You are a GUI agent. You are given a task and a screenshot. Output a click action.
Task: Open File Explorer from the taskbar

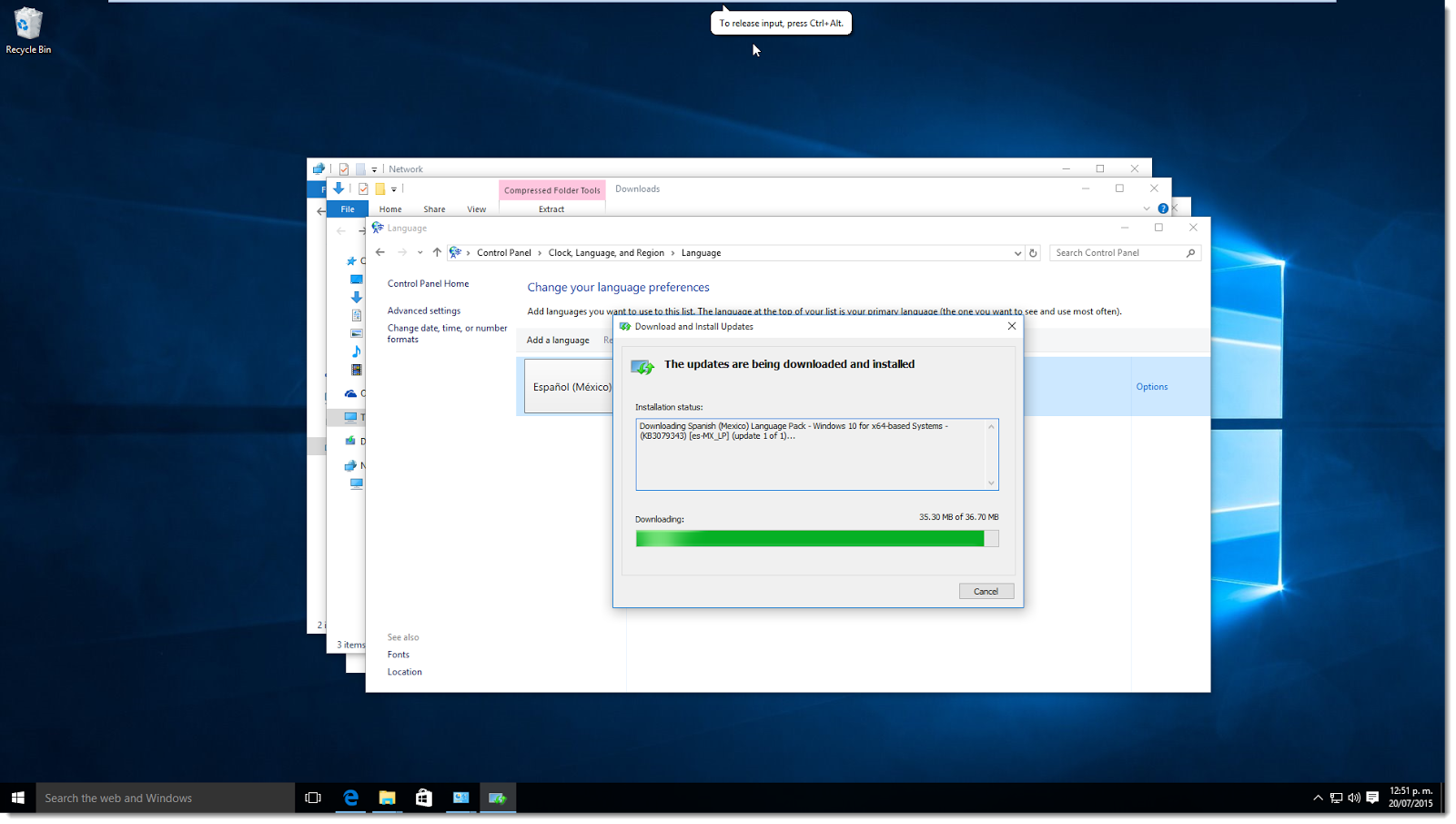388,798
